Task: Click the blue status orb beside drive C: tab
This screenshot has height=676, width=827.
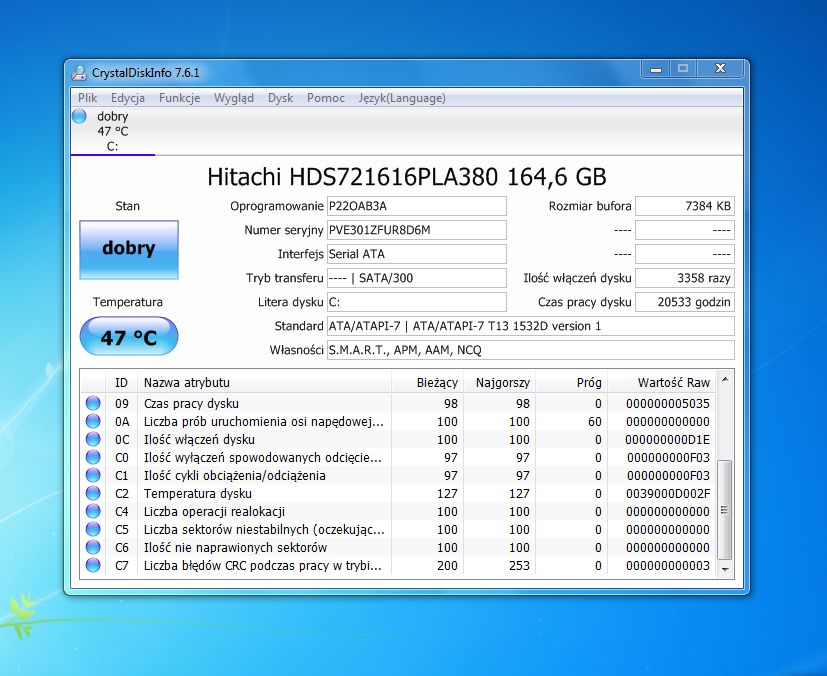Action: [x=79, y=116]
